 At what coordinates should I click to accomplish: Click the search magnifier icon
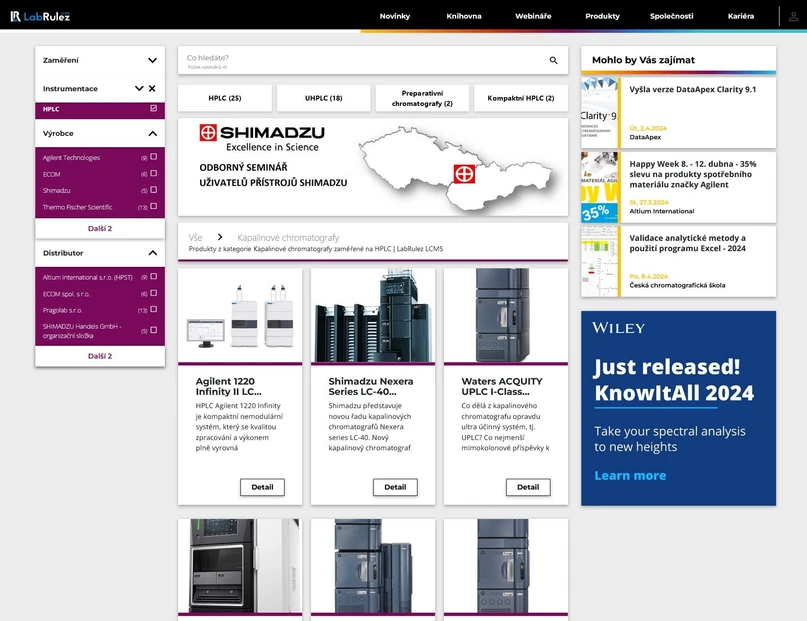[x=553, y=60]
